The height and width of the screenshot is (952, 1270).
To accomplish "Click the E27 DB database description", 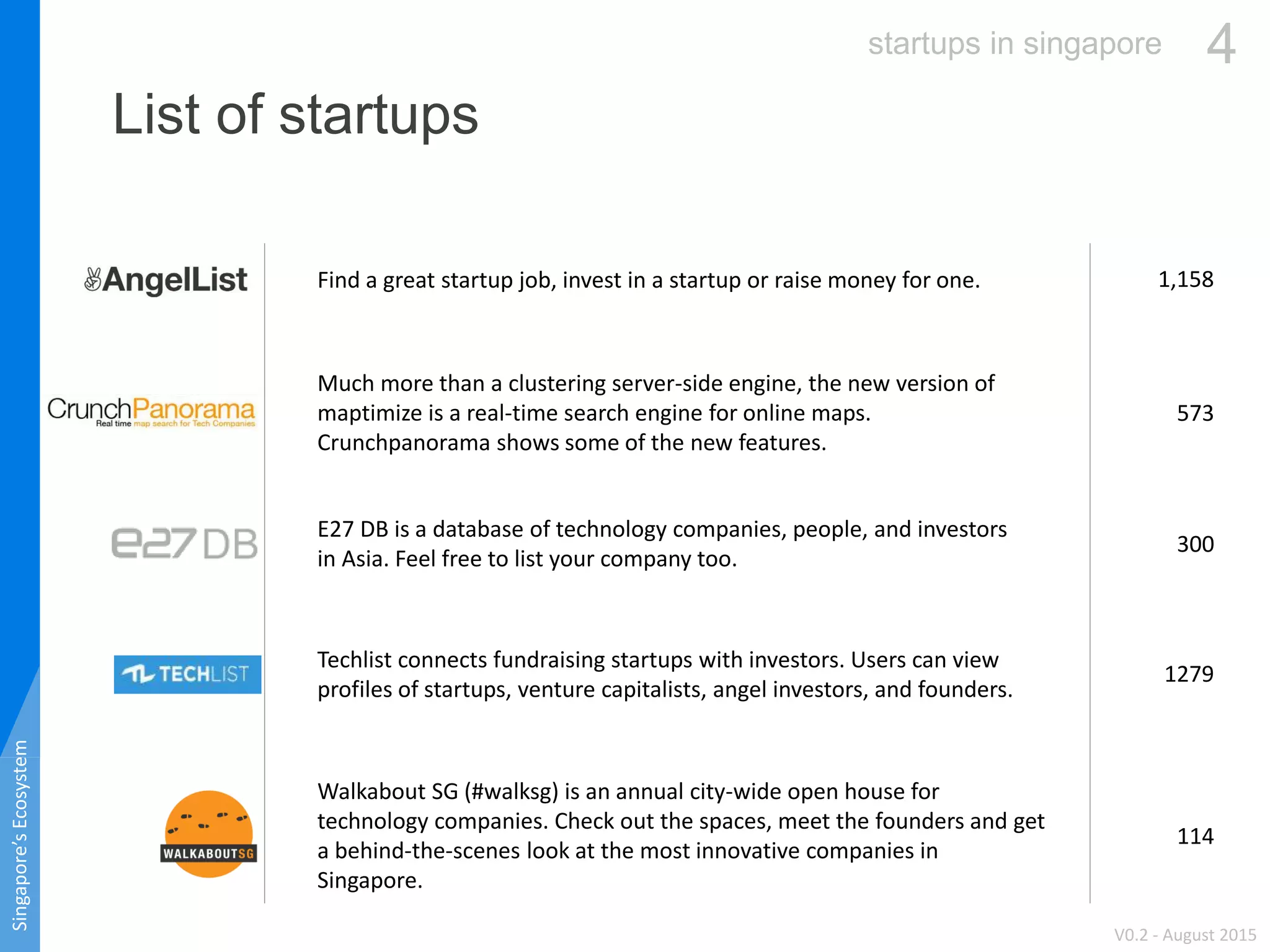I will click(662, 544).
